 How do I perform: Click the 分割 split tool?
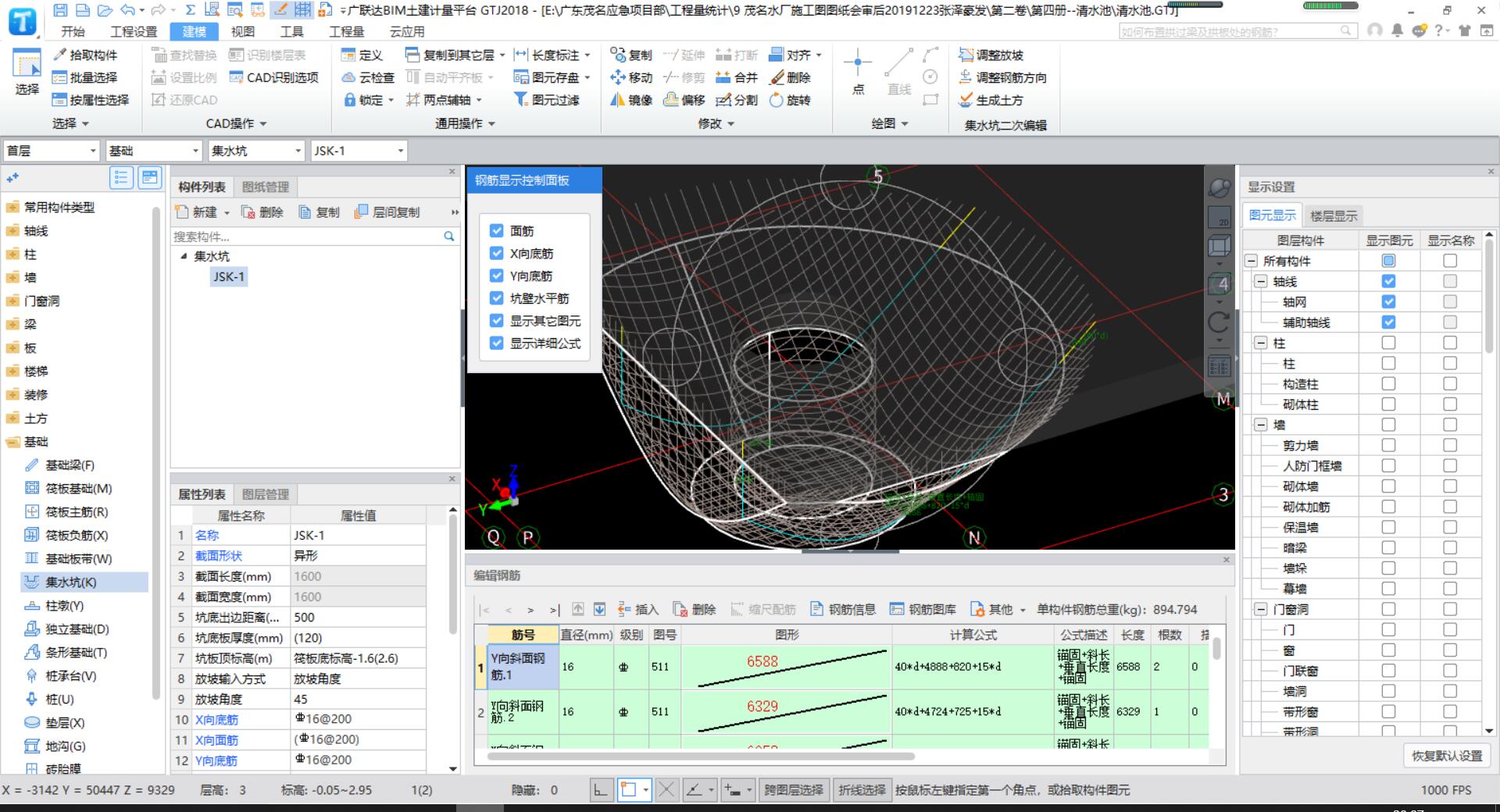click(737, 100)
